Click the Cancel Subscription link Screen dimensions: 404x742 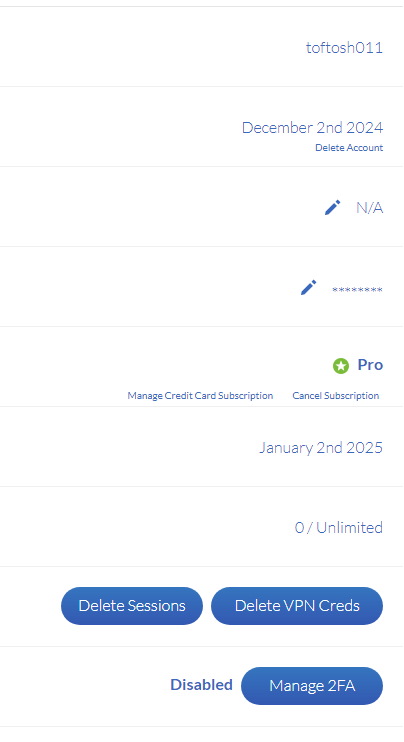[x=335, y=396]
